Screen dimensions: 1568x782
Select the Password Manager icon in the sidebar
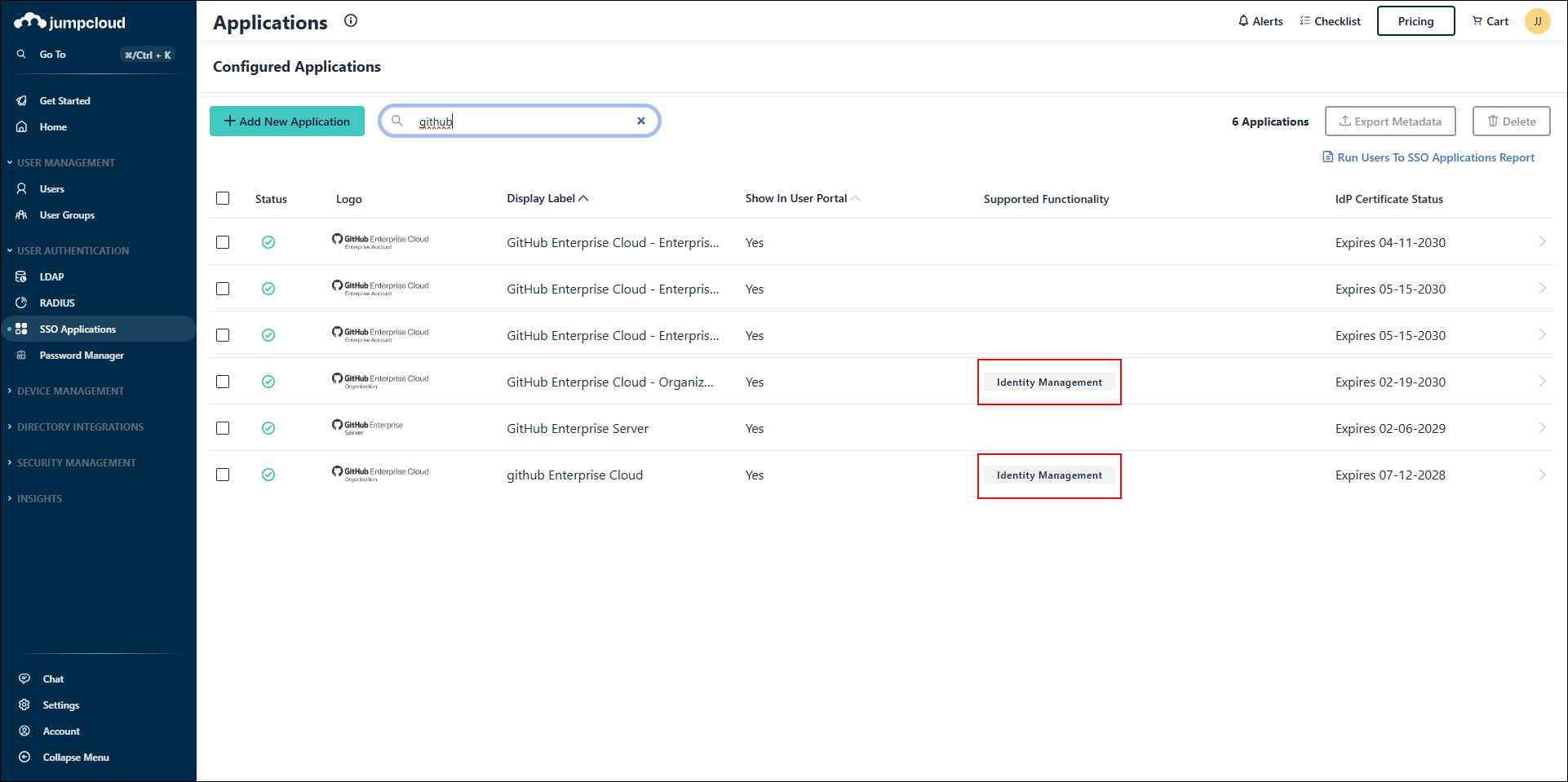pos(21,355)
